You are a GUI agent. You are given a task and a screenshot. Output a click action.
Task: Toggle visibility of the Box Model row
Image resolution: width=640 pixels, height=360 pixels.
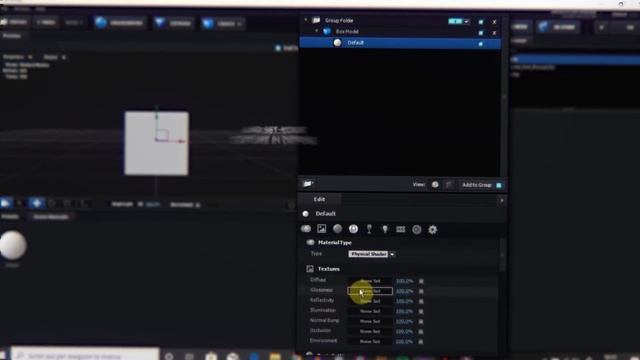481,33
